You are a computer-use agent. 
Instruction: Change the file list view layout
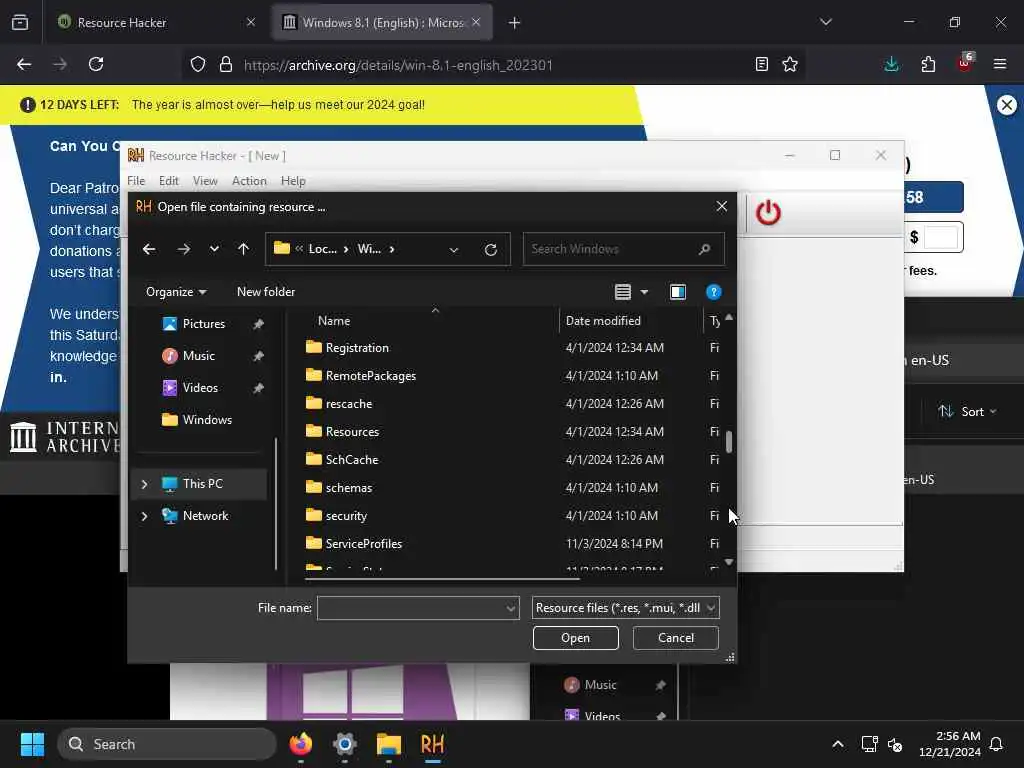(623, 292)
